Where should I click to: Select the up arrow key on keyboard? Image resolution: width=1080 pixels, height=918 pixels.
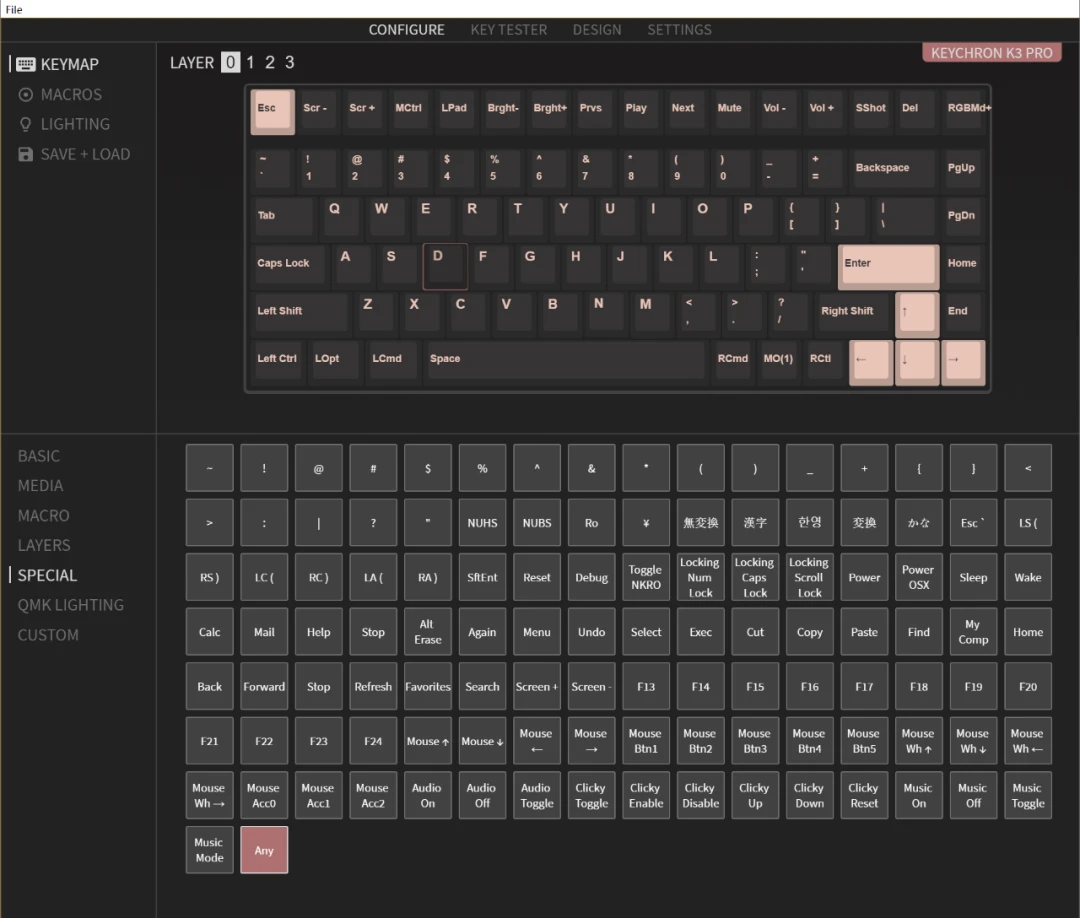pyautogui.click(x=917, y=313)
